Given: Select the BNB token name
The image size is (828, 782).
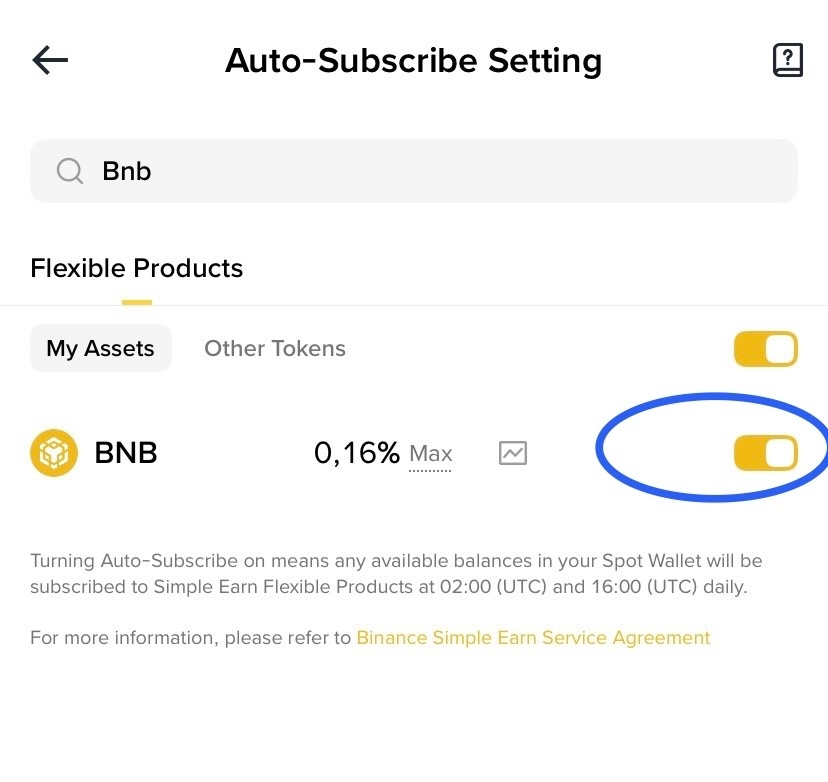Looking at the screenshot, I should pos(126,453).
